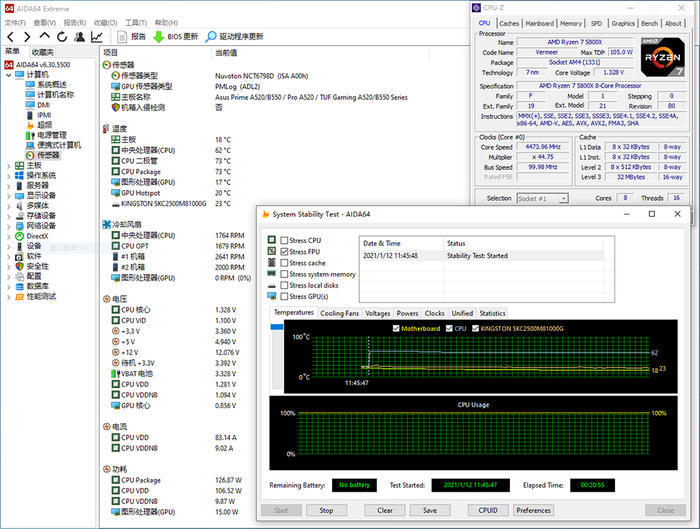The height and width of the screenshot is (529, 700).
Task: Click the 安全性 shield icon in the tree
Action: (x=19, y=266)
